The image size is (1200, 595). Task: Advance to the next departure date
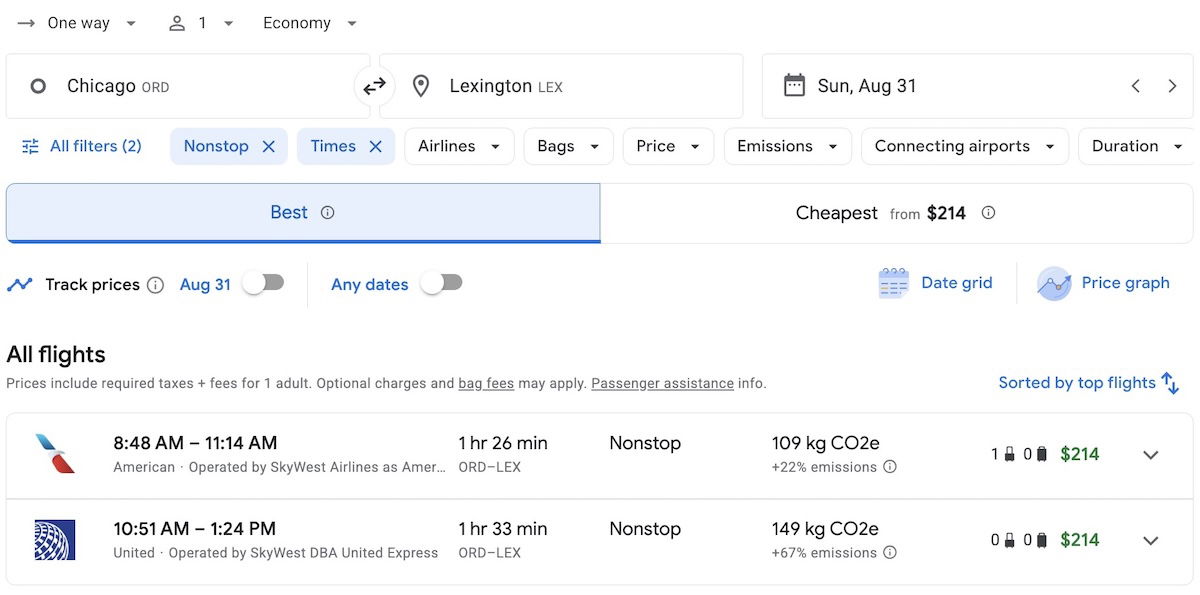[1172, 86]
